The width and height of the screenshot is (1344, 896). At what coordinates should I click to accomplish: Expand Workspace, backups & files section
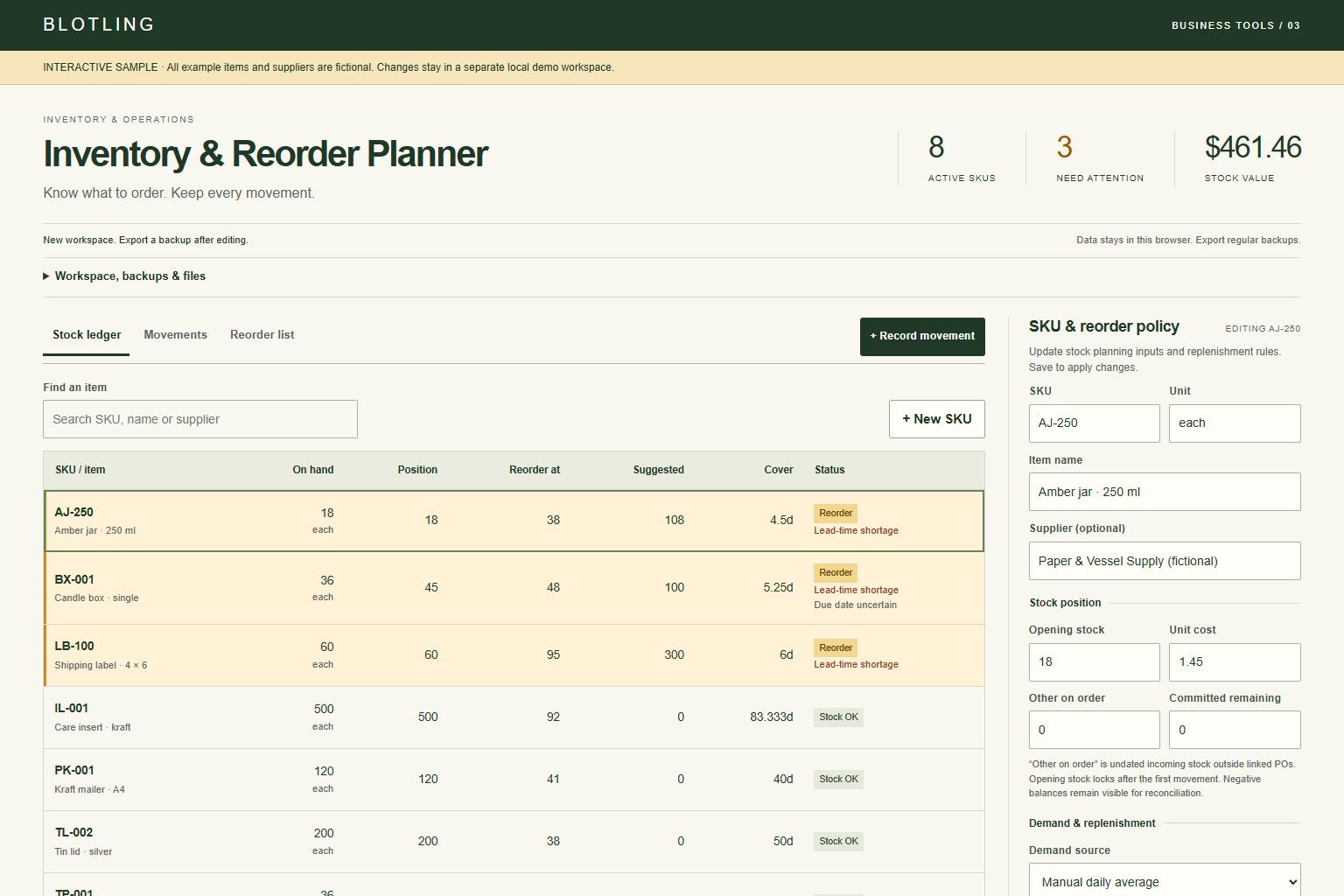coord(124,276)
